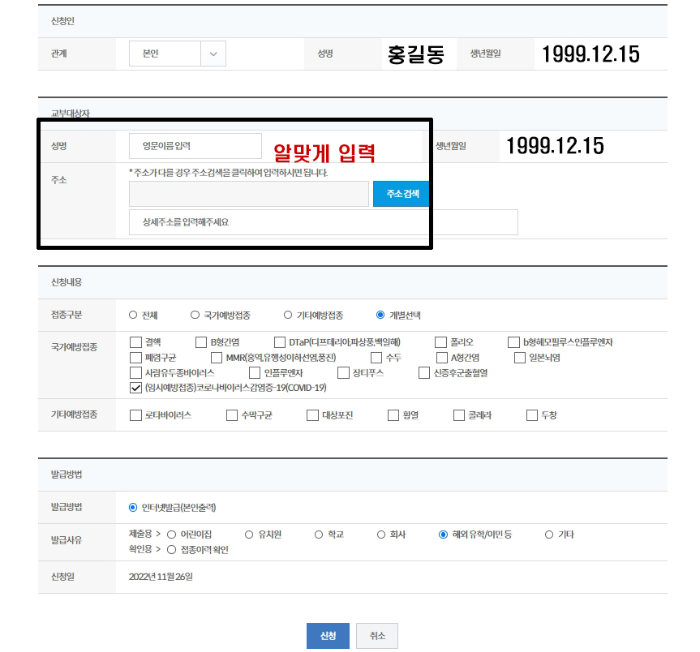Click the applicant name 홍길동
Screen dimensions: 700x652
pos(416,54)
